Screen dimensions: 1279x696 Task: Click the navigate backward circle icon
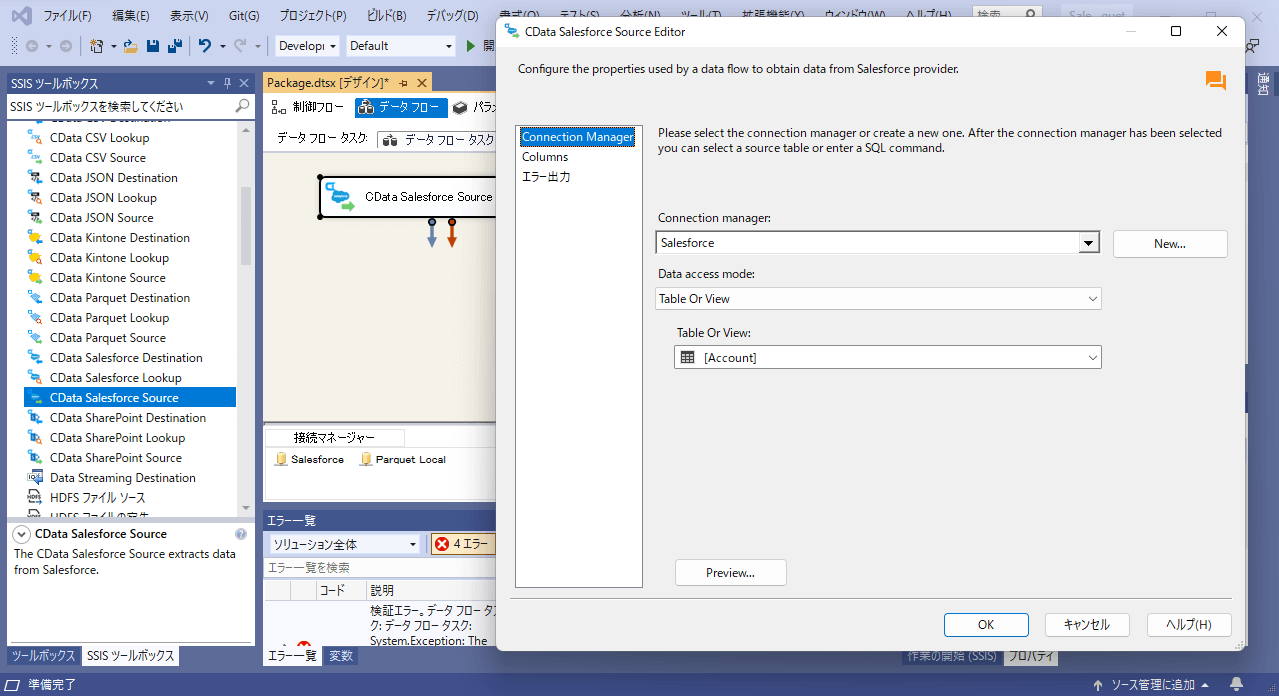(x=32, y=46)
